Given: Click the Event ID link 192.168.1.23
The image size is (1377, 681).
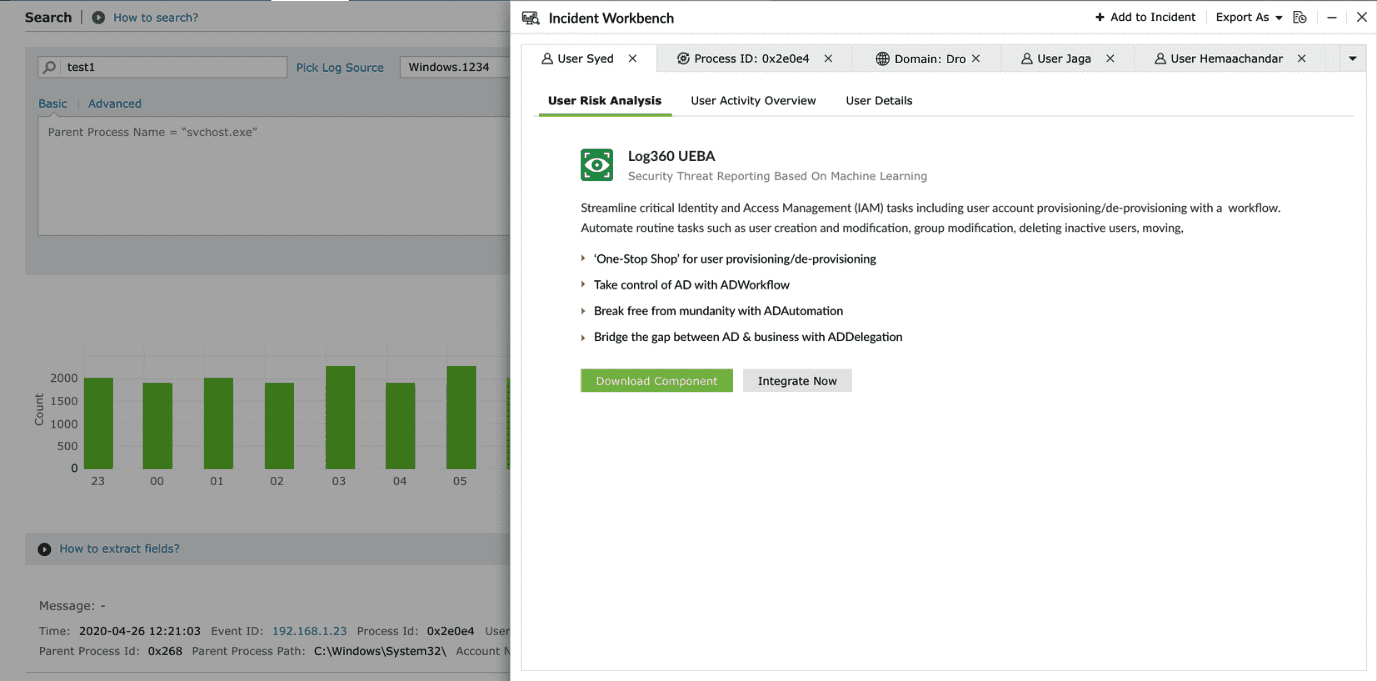Looking at the screenshot, I should [x=309, y=631].
